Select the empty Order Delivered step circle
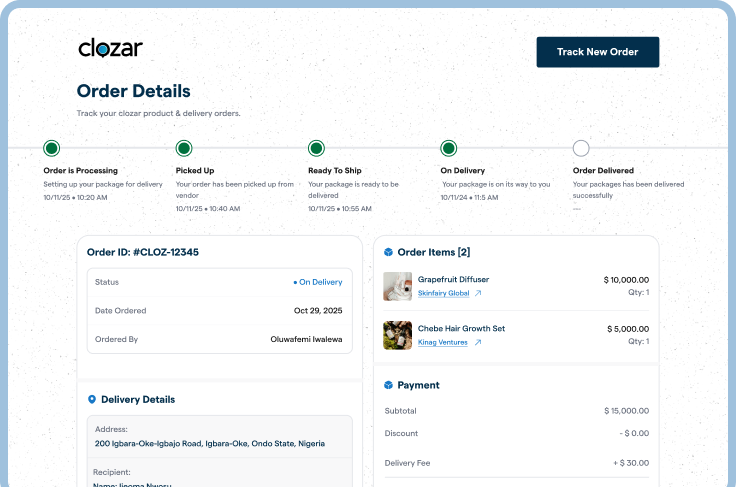Image resolution: width=736 pixels, height=487 pixels. click(581, 148)
